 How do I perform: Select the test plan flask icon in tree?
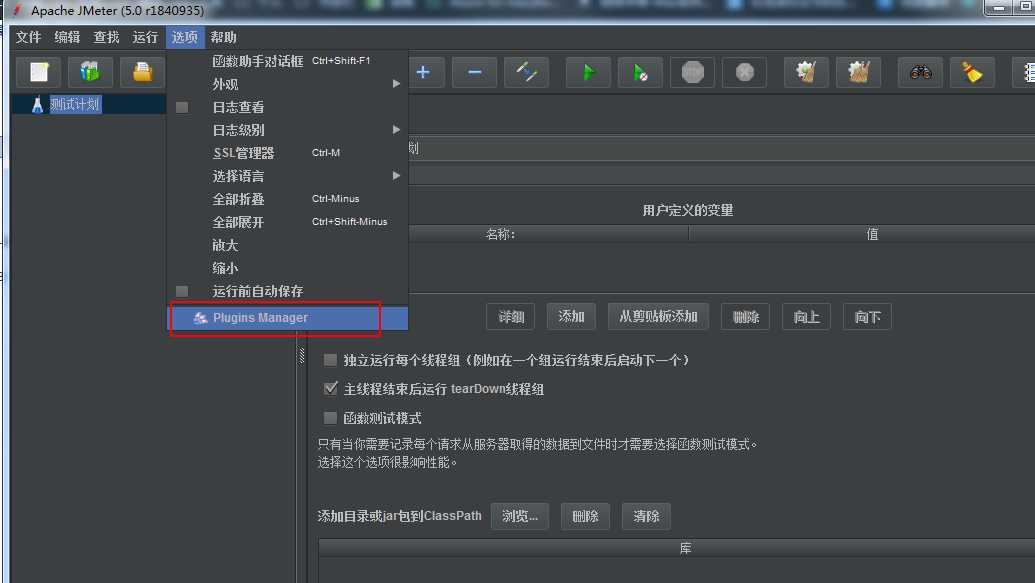38,104
